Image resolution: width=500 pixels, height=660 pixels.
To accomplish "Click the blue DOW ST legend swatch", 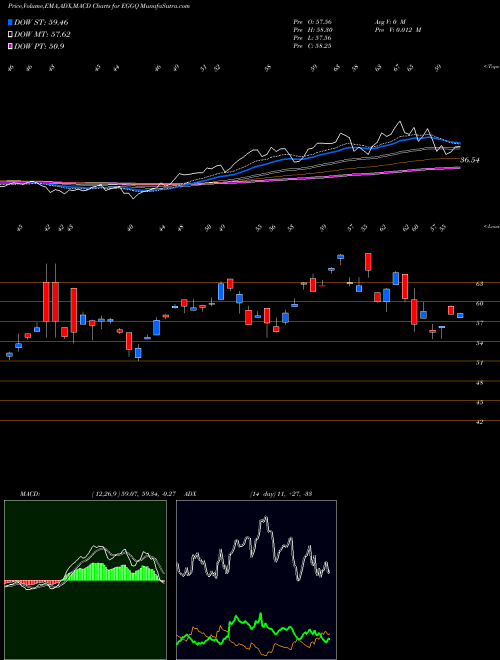I will [10, 22].
